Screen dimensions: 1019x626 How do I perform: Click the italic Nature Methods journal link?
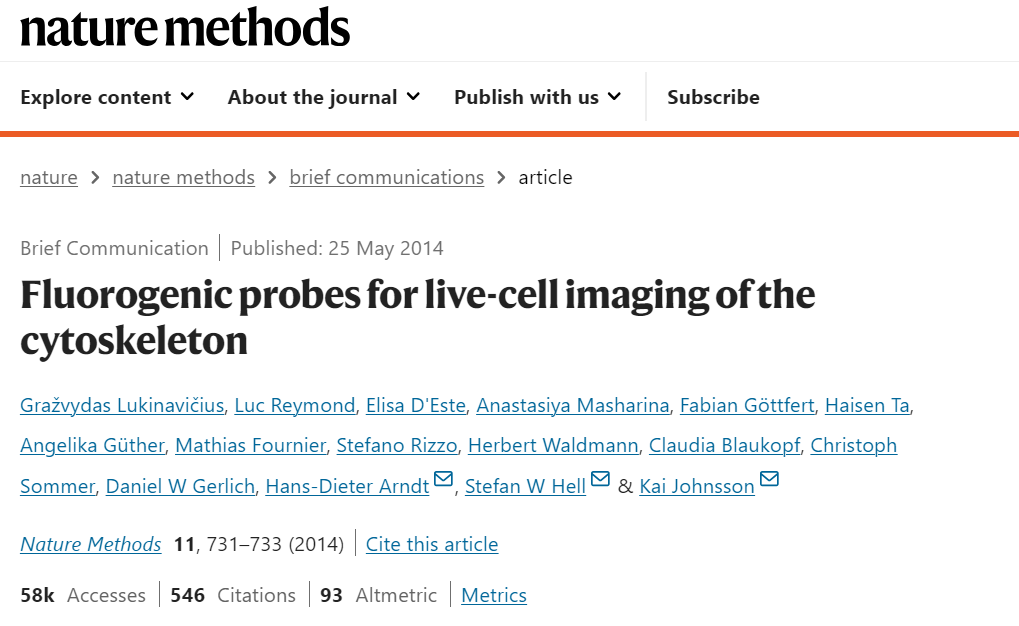[90, 544]
